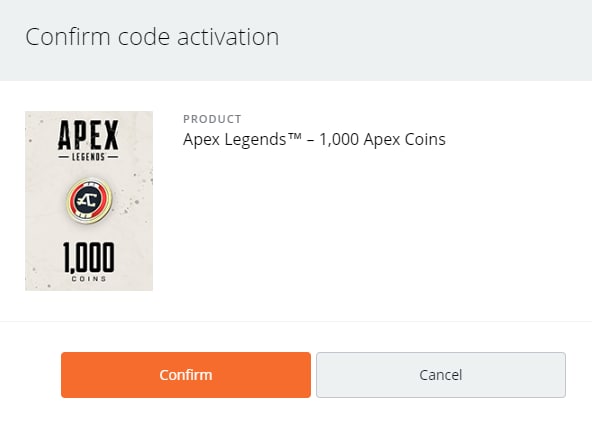Click the word Confirm in the dialog heading
592x421 pixels.
[x=68, y=37]
